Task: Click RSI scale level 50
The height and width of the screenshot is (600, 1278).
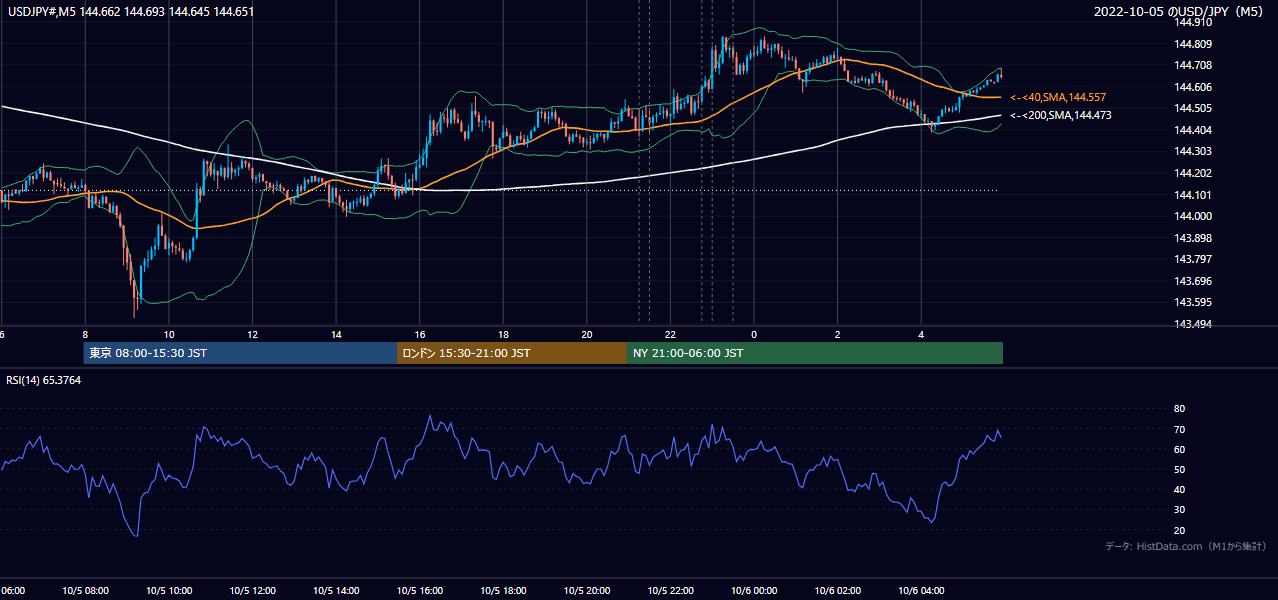Action: (x=1179, y=469)
